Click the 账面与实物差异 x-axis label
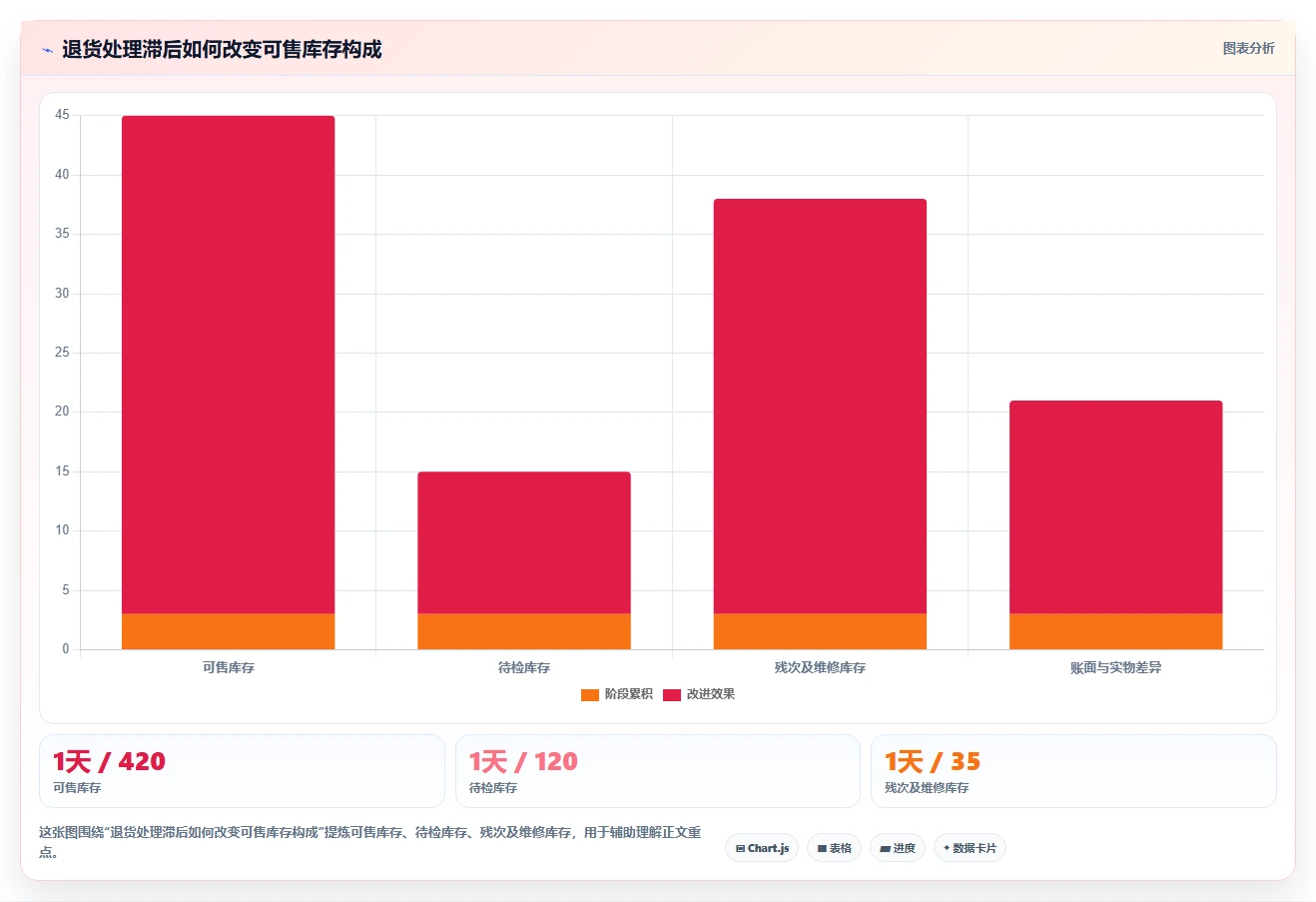Viewport: 1316px width, 902px height. [x=1115, y=667]
